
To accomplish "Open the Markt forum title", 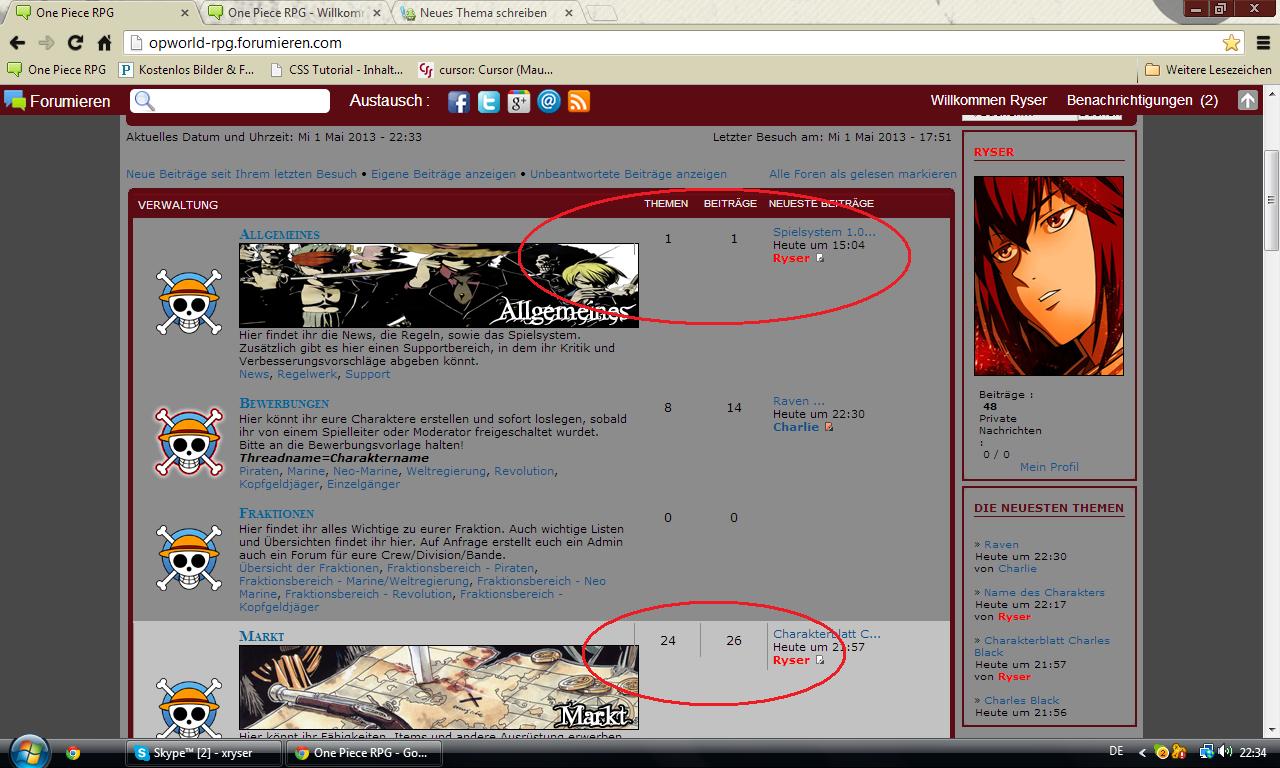I will coord(261,636).
